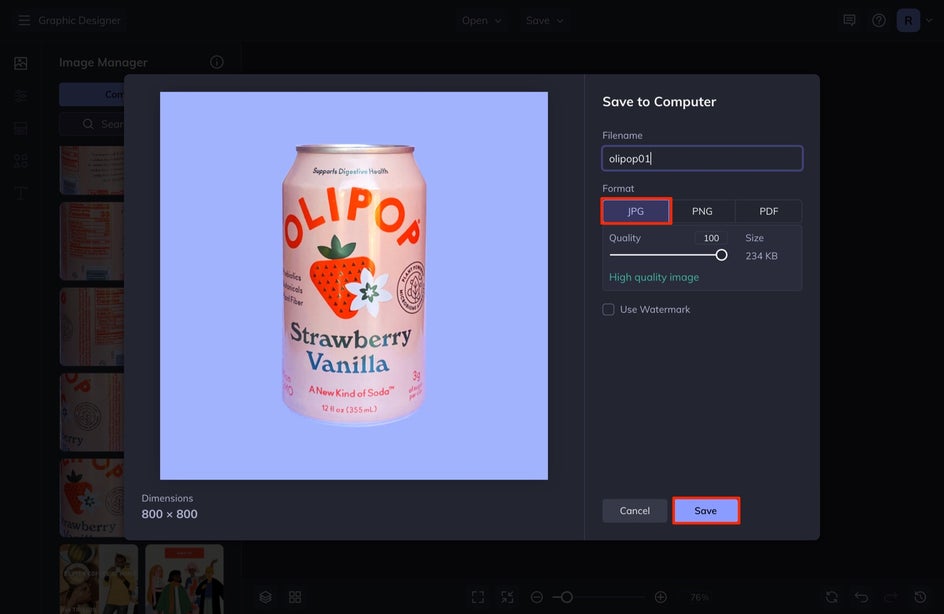Image resolution: width=944 pixels, height=614 pixels.
Task: Click the Quality value box showing 100
Action: click(711, 238)
